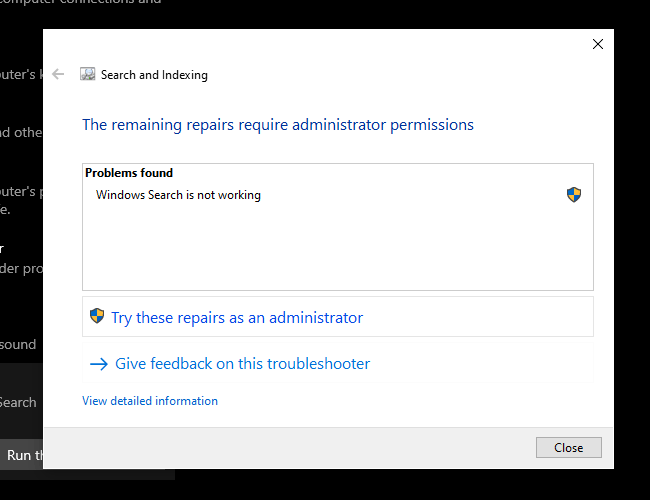Click empty area of Problems found list
This screenshot has height=500, width=650.
338,247
